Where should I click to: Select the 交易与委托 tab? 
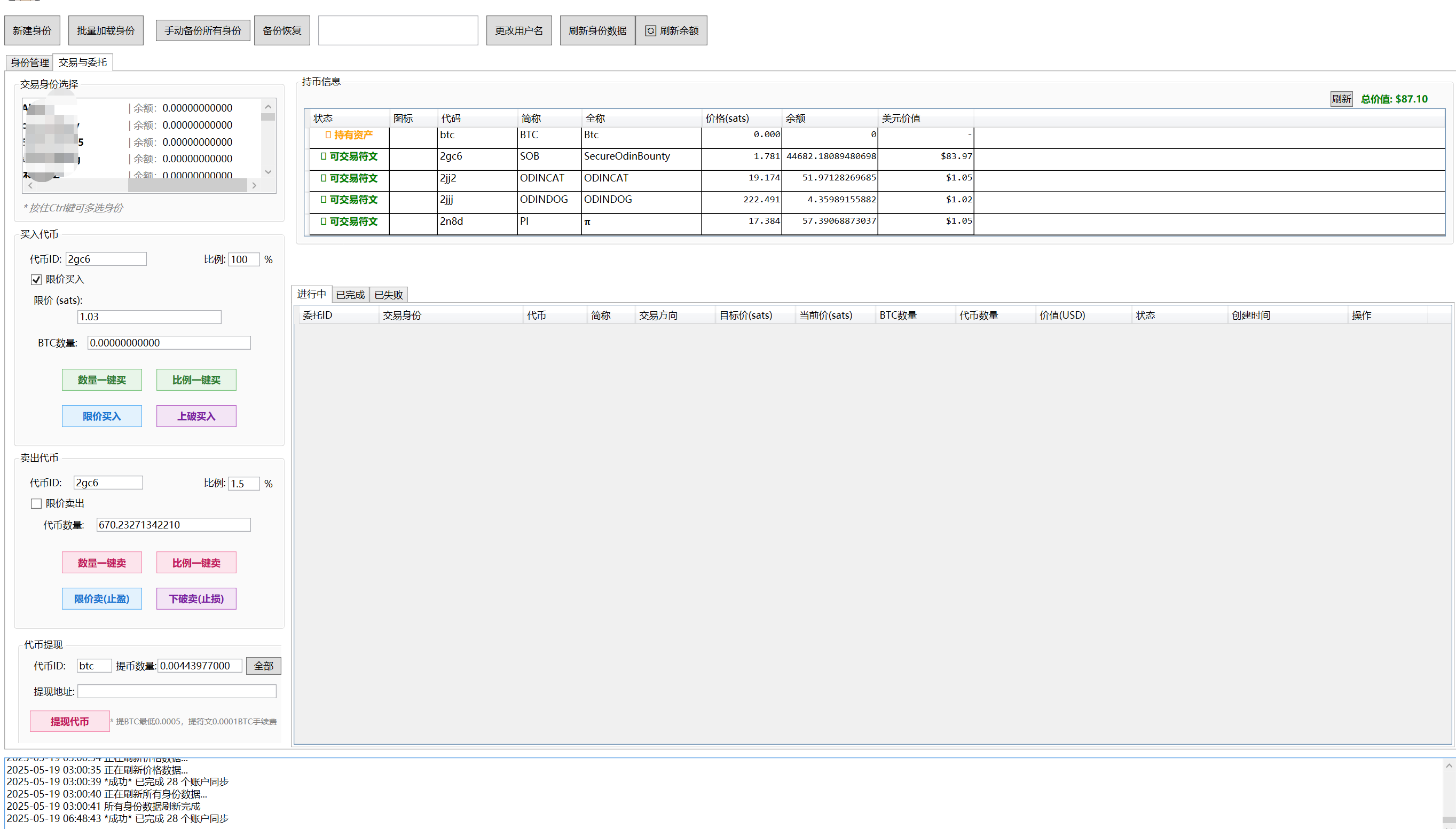pyautogui.click(x=83, y=62)
